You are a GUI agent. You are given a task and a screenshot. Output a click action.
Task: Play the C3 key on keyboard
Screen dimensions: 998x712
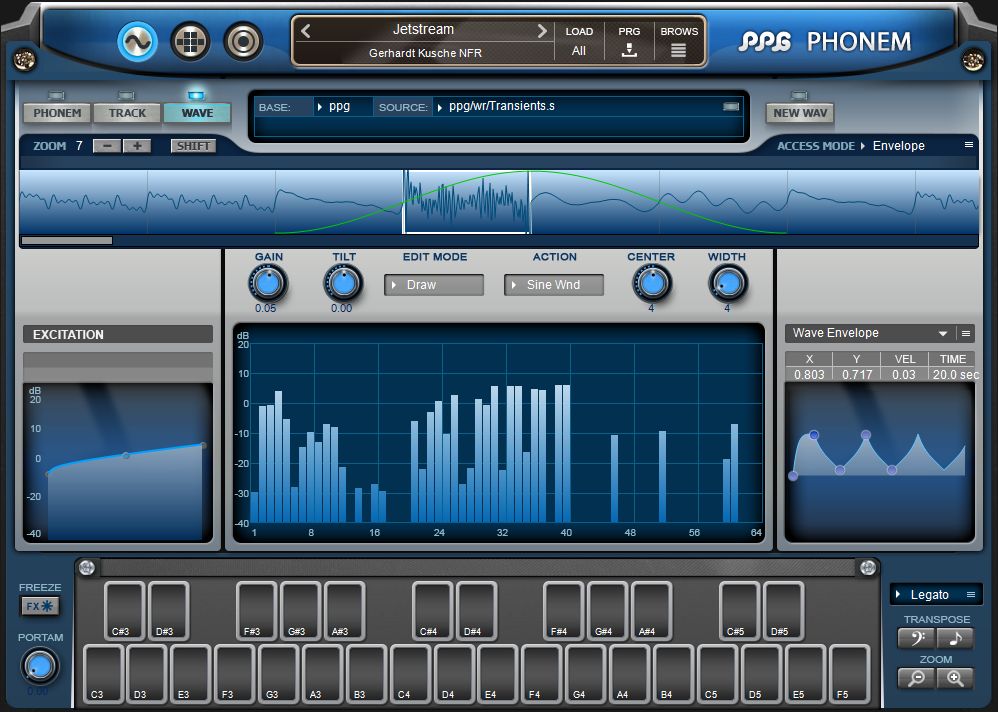click(104, 674)
